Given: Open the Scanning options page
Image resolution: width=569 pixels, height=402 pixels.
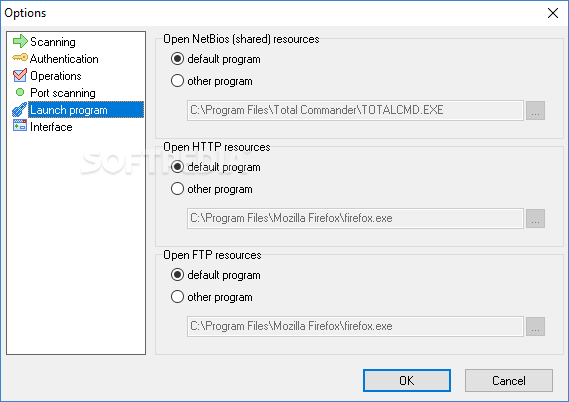Looking at the screenshot, I should pos(53,42).
